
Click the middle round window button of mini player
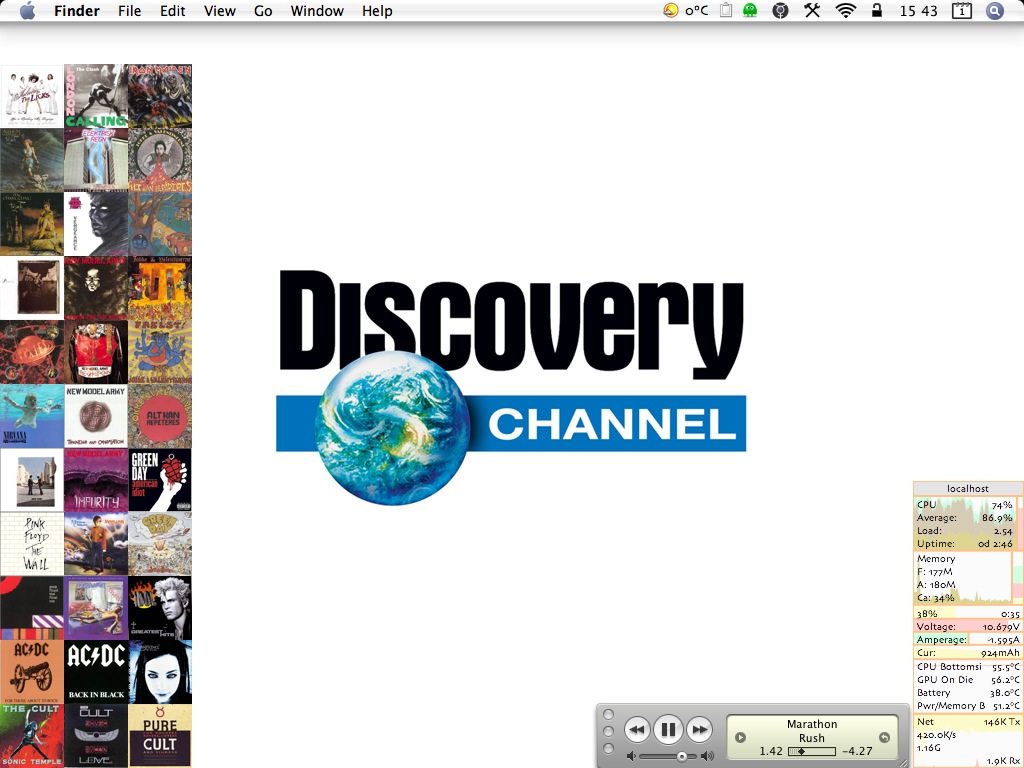[x=609, y=731]
